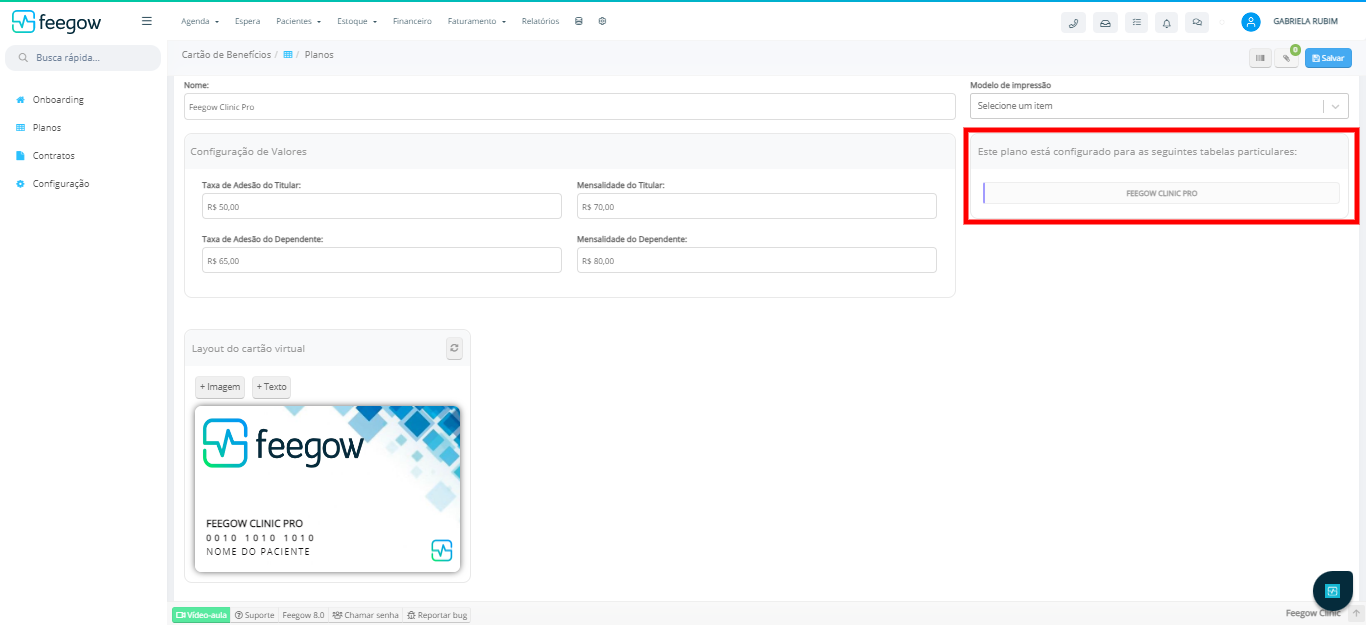Click Taxa de Adesão do Titular field
This screenshot has width=1367, height=625.
tap(382, 206)
